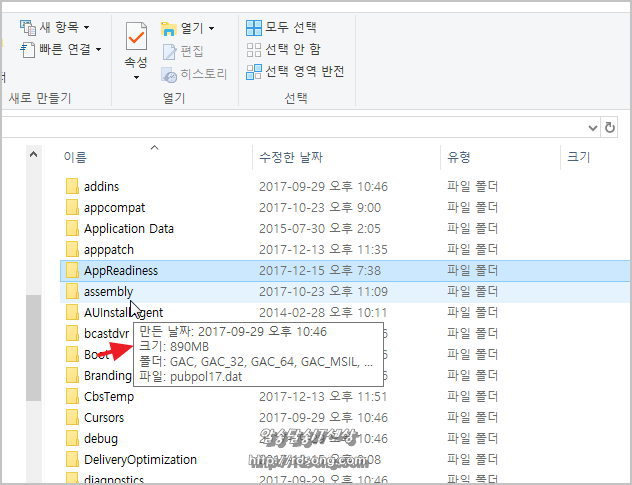
Task: Click the 모두 선택 grid icon
Action: click(x=254, y=28)
